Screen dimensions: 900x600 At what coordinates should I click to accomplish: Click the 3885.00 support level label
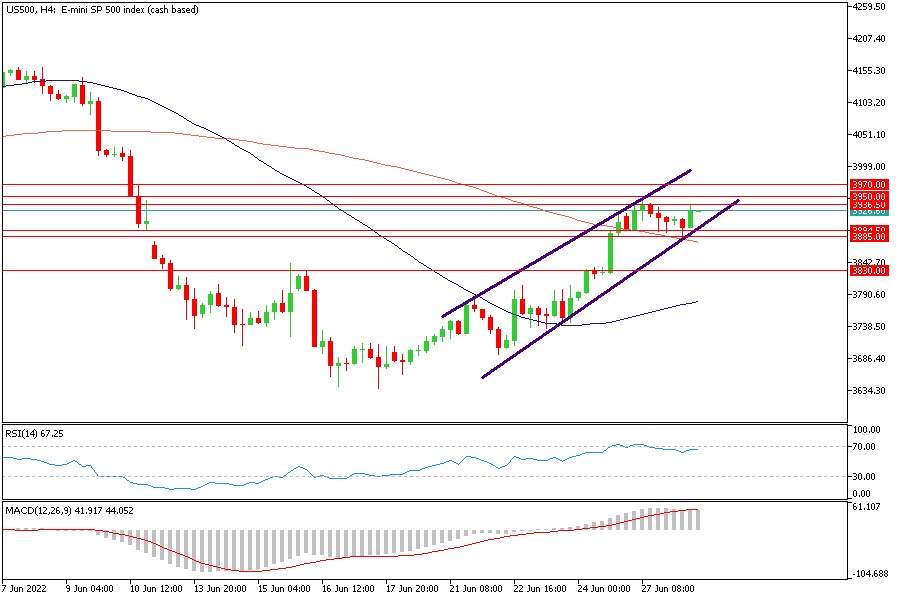pos(868,237)
